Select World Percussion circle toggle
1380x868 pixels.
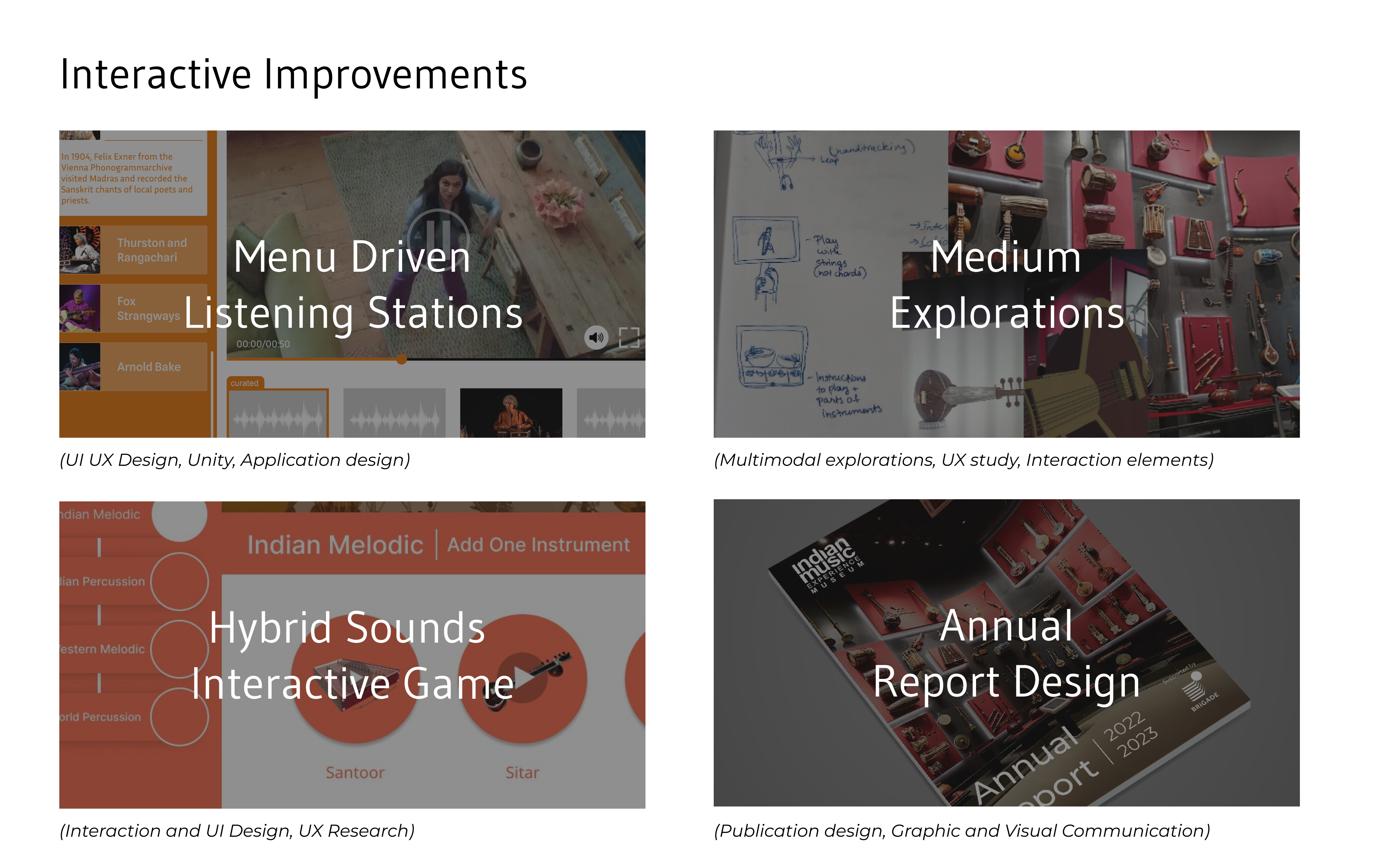tap(179, 717)
